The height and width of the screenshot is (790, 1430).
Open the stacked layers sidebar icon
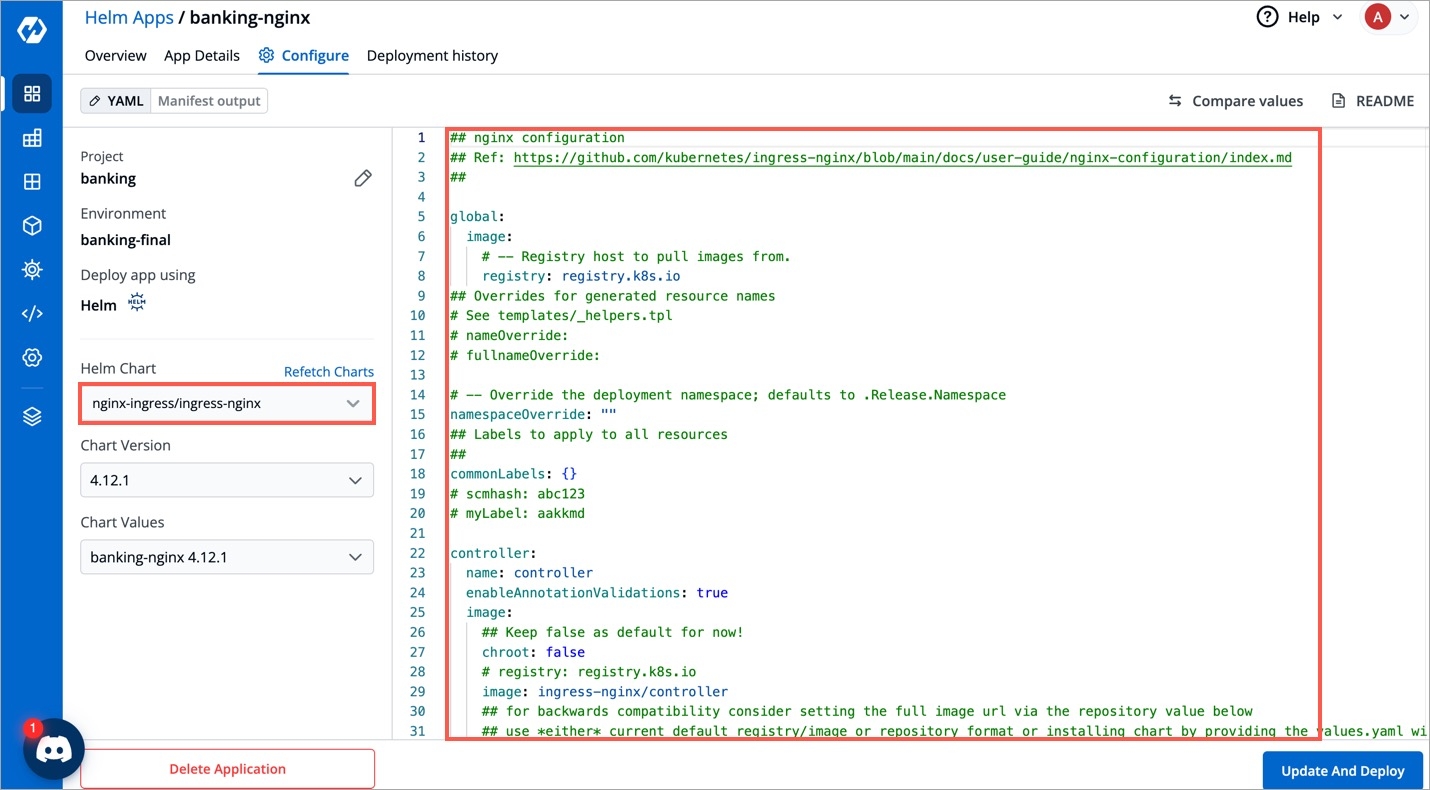(x=32, y=417)
